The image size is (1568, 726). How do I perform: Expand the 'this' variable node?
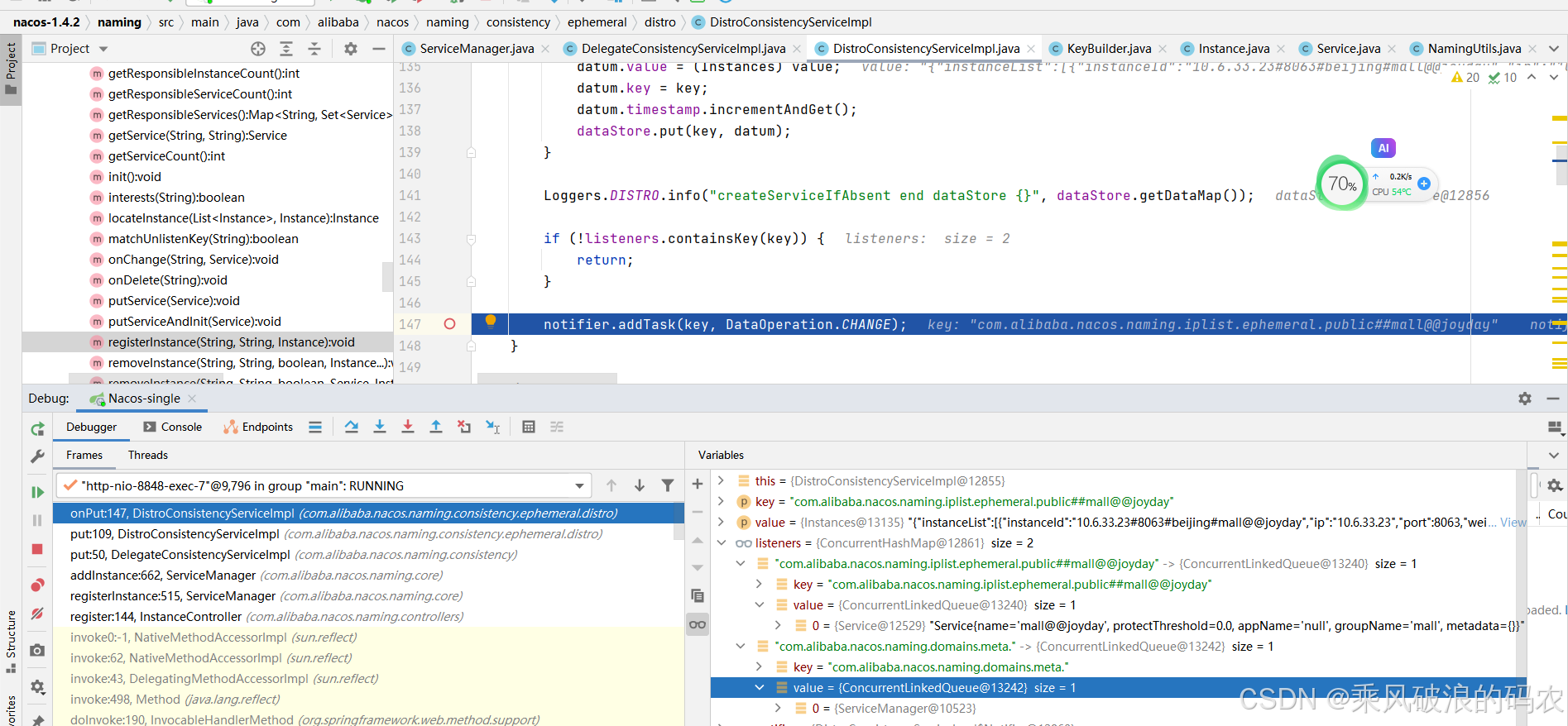point(721,481)
